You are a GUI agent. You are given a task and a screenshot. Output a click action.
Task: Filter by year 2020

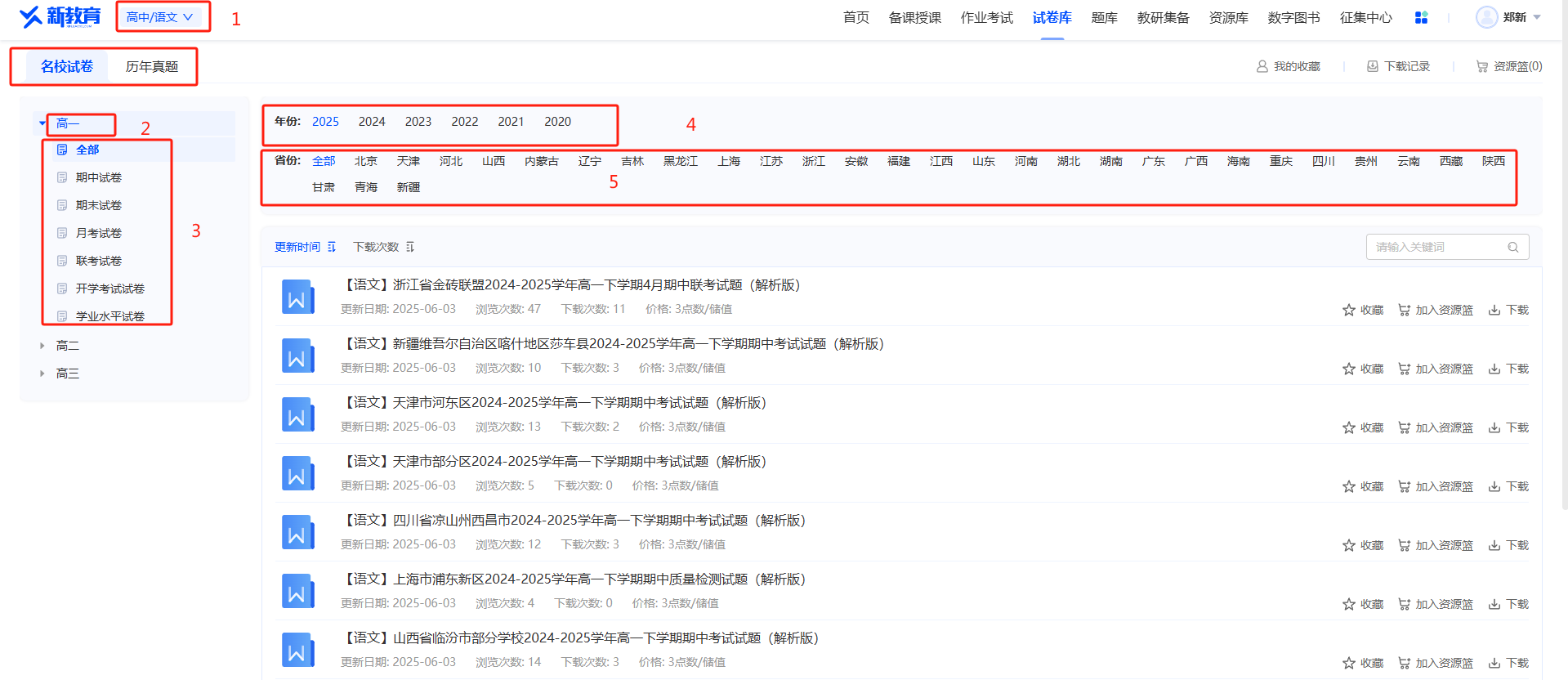click(558, 121)
